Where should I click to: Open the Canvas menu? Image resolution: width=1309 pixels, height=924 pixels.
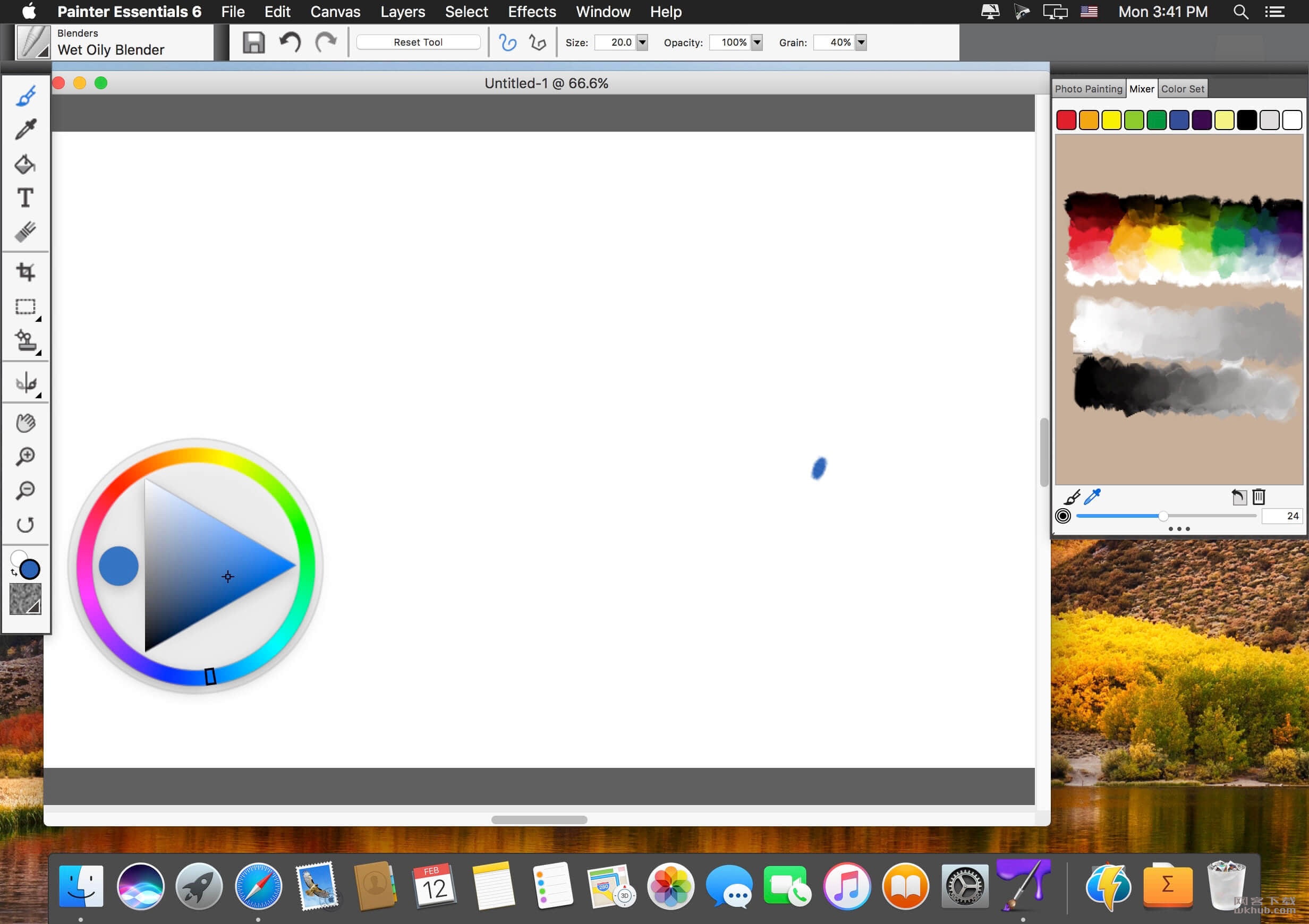(335, 11)
